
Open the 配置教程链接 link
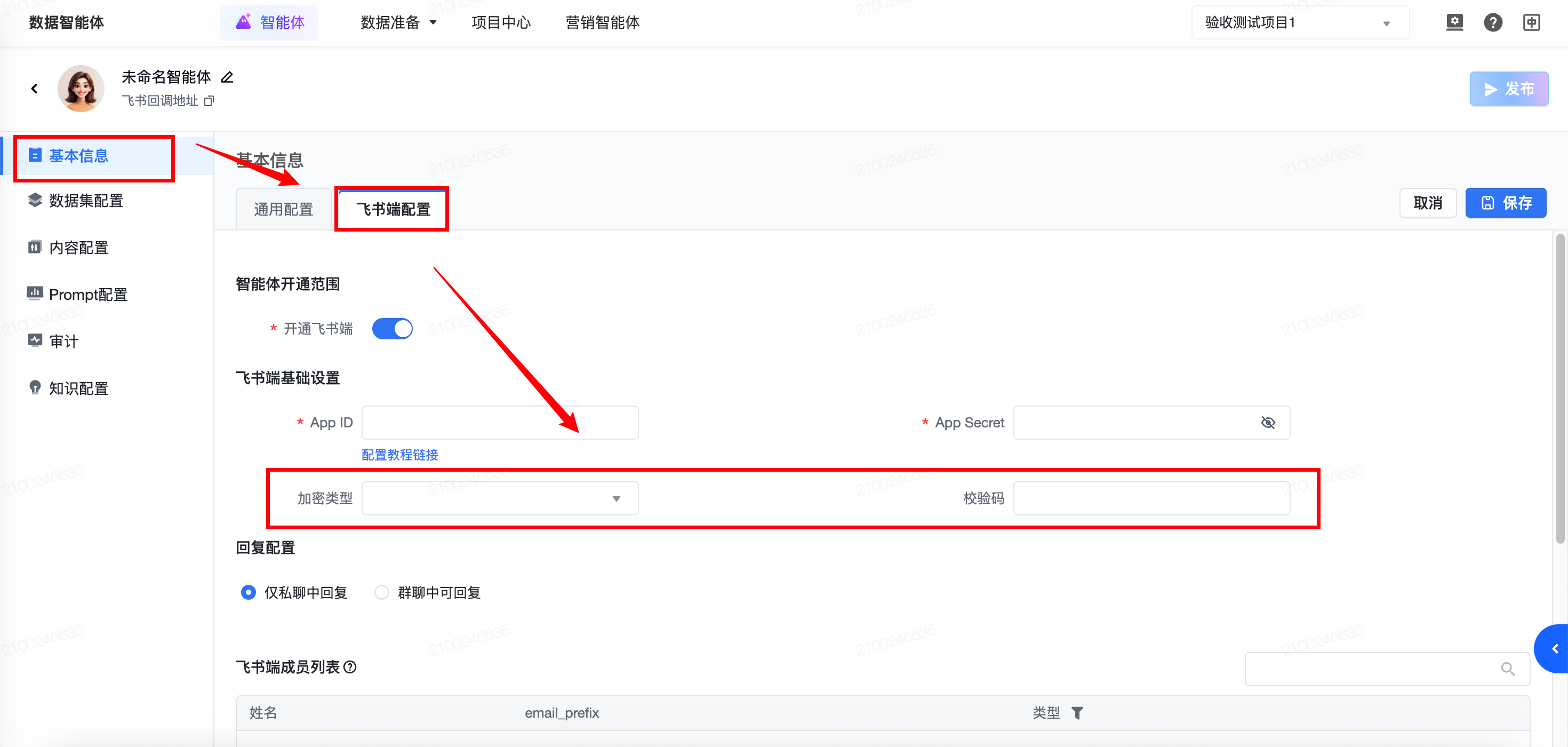tap(400, 455)
